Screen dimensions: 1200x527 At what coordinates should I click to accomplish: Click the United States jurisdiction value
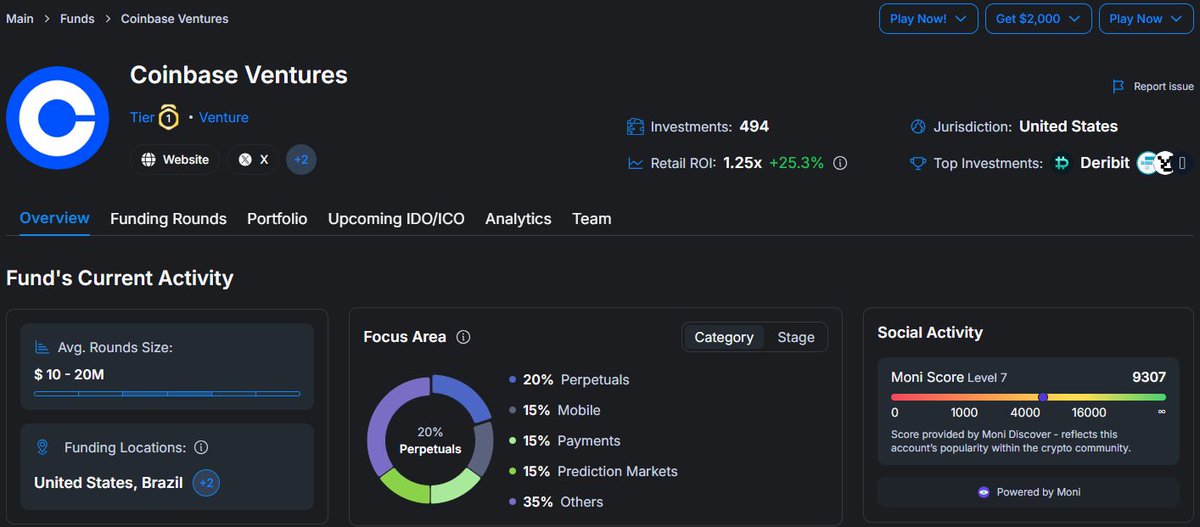pos(1068,127)
